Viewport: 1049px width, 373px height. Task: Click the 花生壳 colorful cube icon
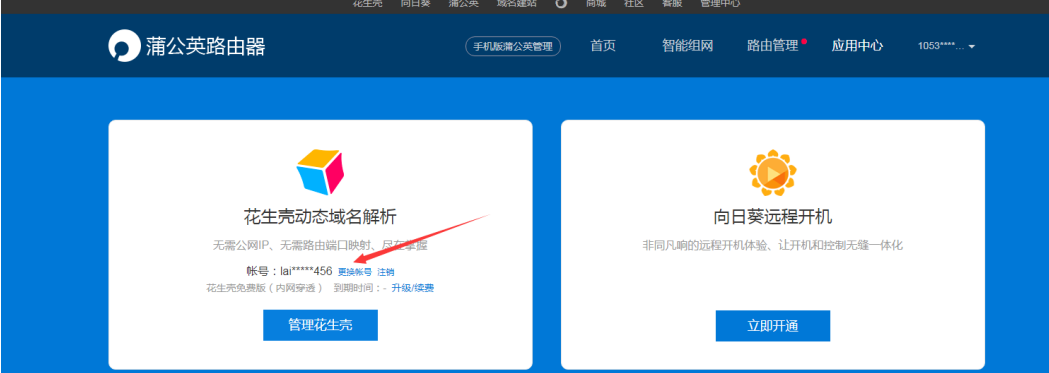(320, 172)
